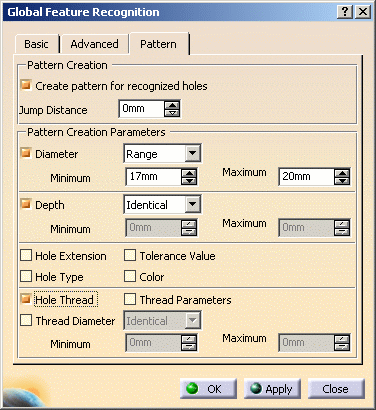Click the green OK button

tap(208, 389)
